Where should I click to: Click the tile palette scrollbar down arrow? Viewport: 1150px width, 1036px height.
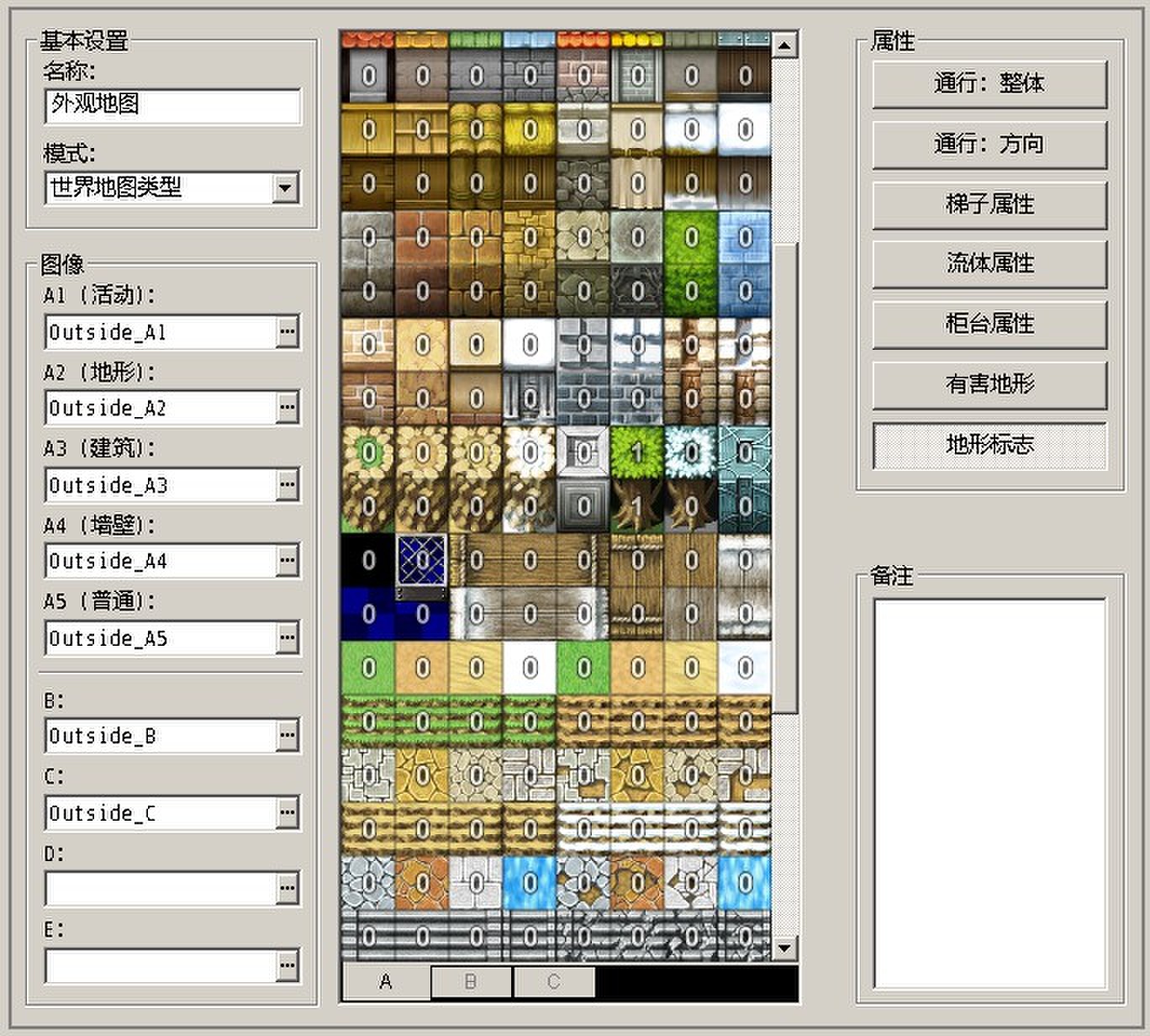(784, 948)
